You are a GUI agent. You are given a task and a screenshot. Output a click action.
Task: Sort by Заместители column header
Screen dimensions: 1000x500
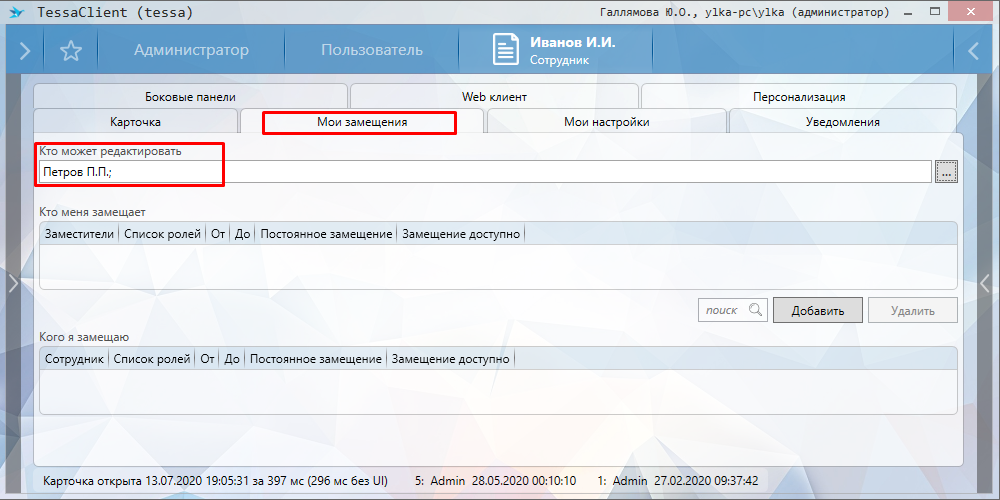80,234
